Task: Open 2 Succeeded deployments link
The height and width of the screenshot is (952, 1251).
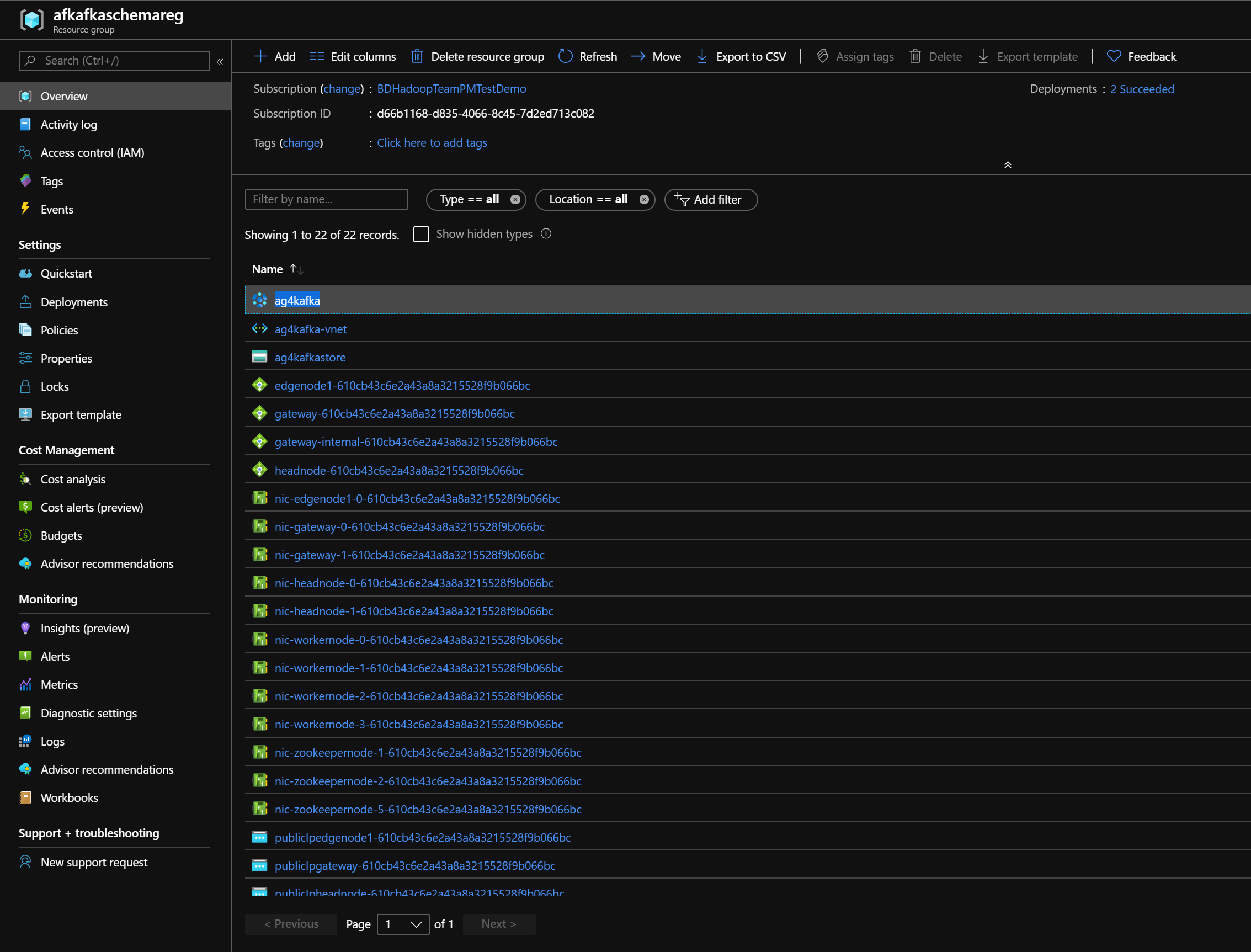Action: [1142, 89]
